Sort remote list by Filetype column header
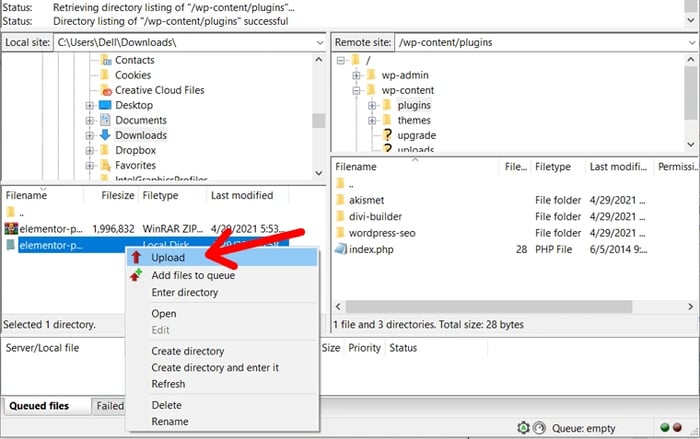The height and width of the screenshot is (439, 700). click(x=555, y=167)
